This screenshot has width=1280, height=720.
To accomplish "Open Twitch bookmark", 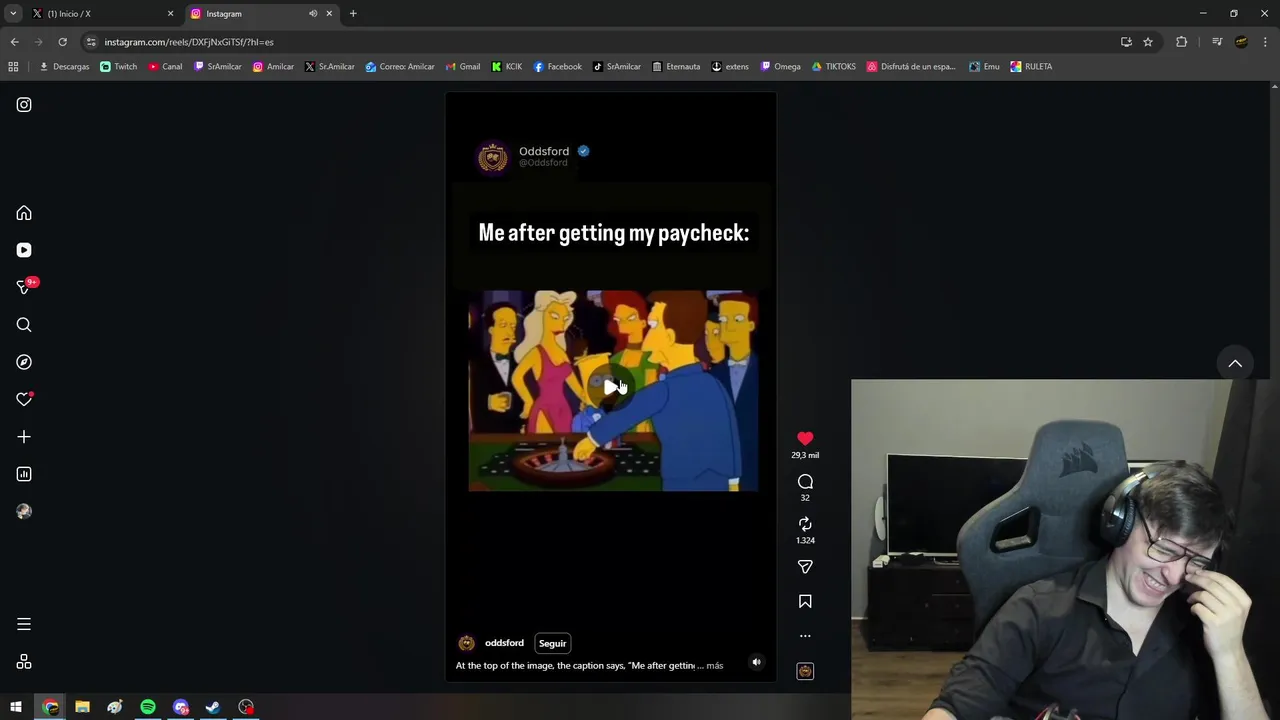I will pyautogui.click(x=118, y=67).
